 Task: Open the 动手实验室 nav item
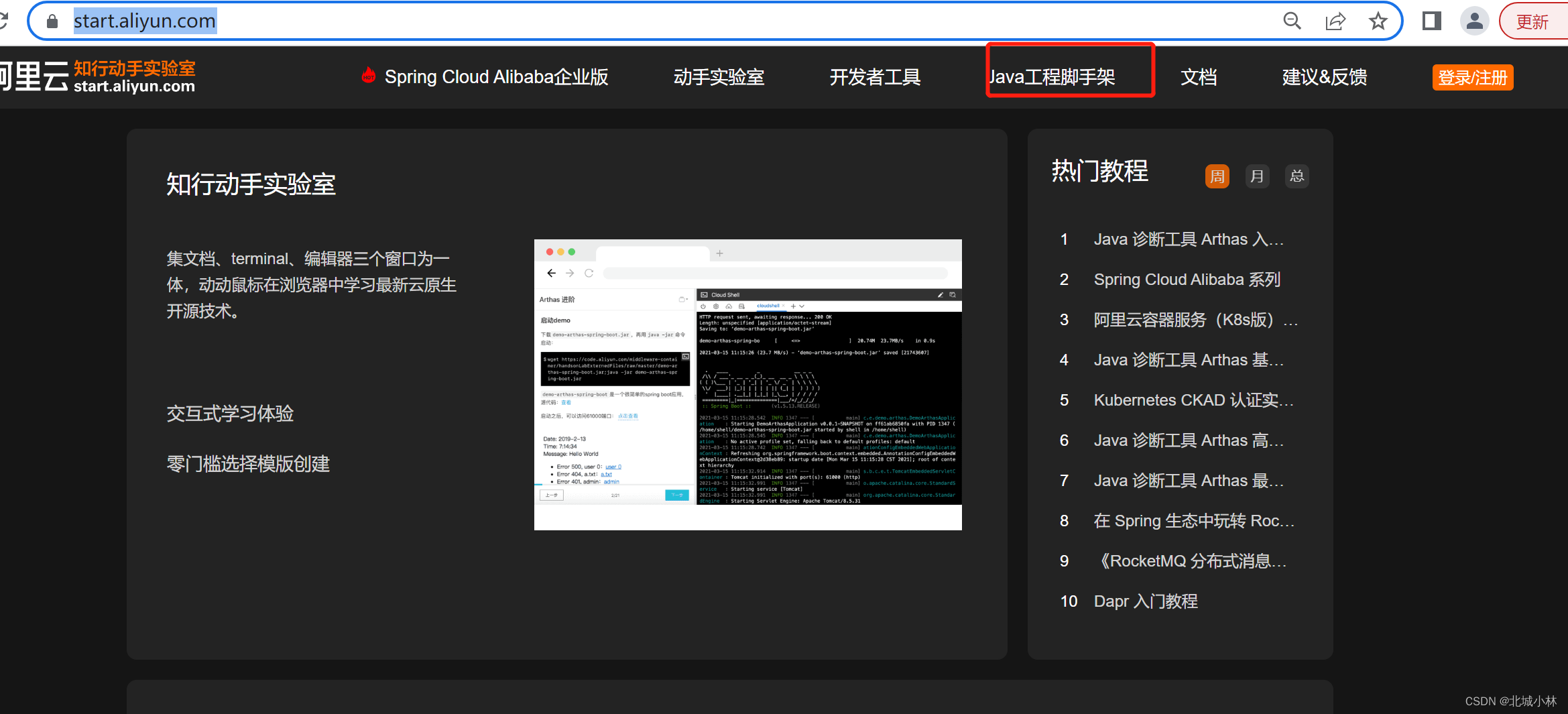pos(719,77)
